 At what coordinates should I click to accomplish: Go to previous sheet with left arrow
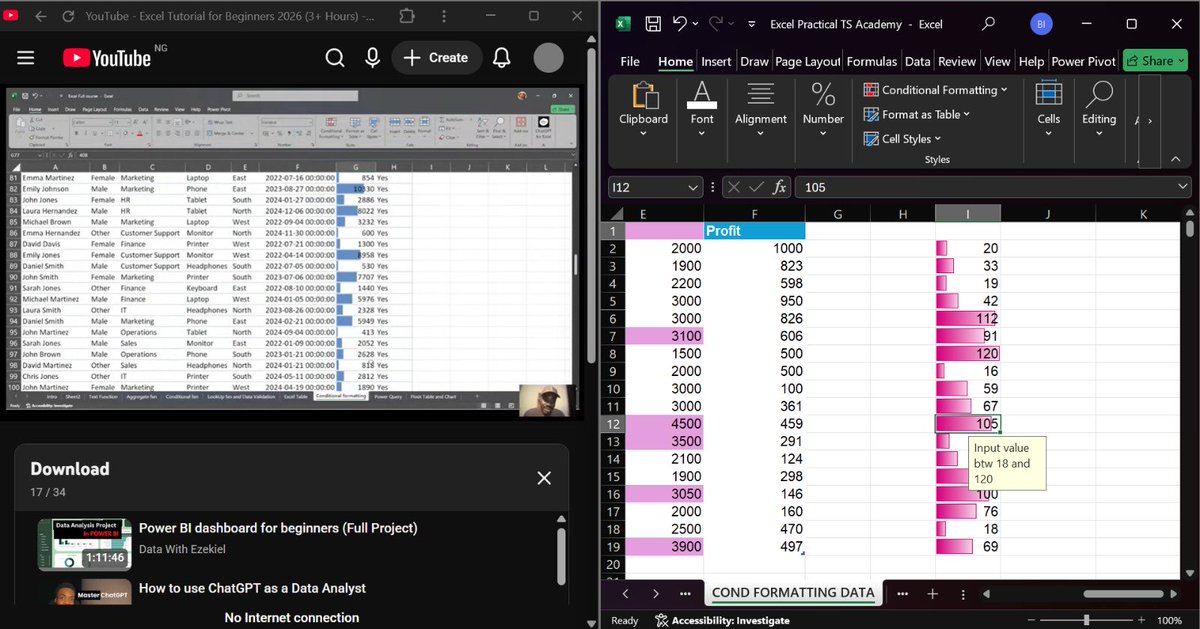coord(626,593)
